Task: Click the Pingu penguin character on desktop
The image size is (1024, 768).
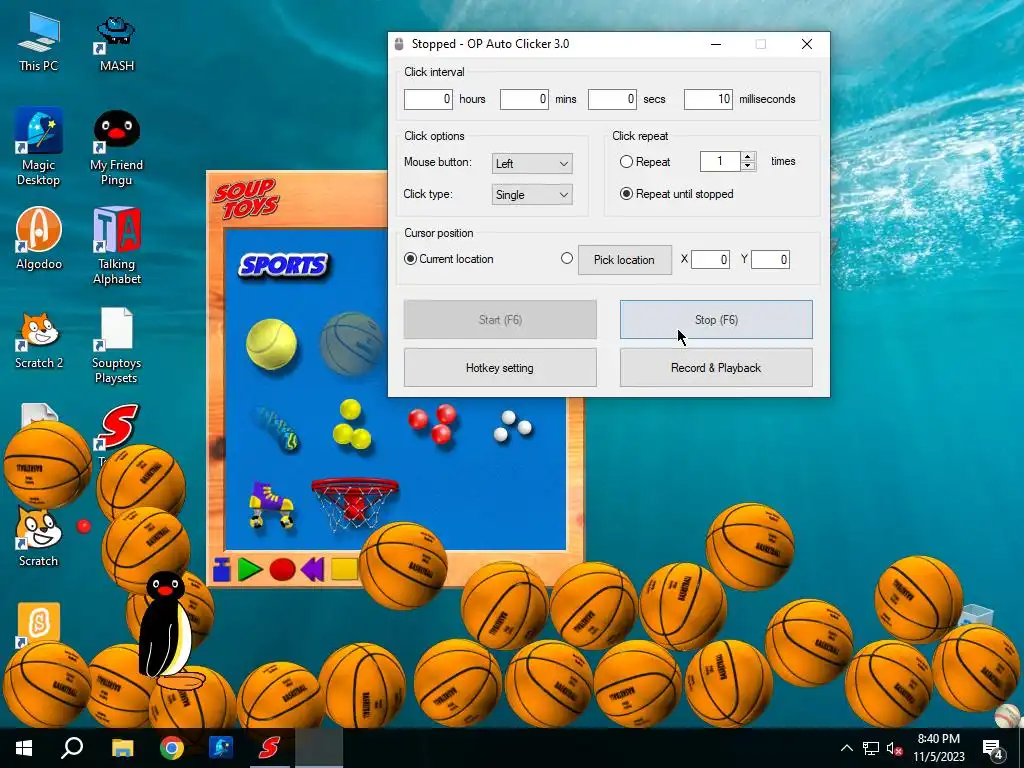Action: tap(167, 630)
